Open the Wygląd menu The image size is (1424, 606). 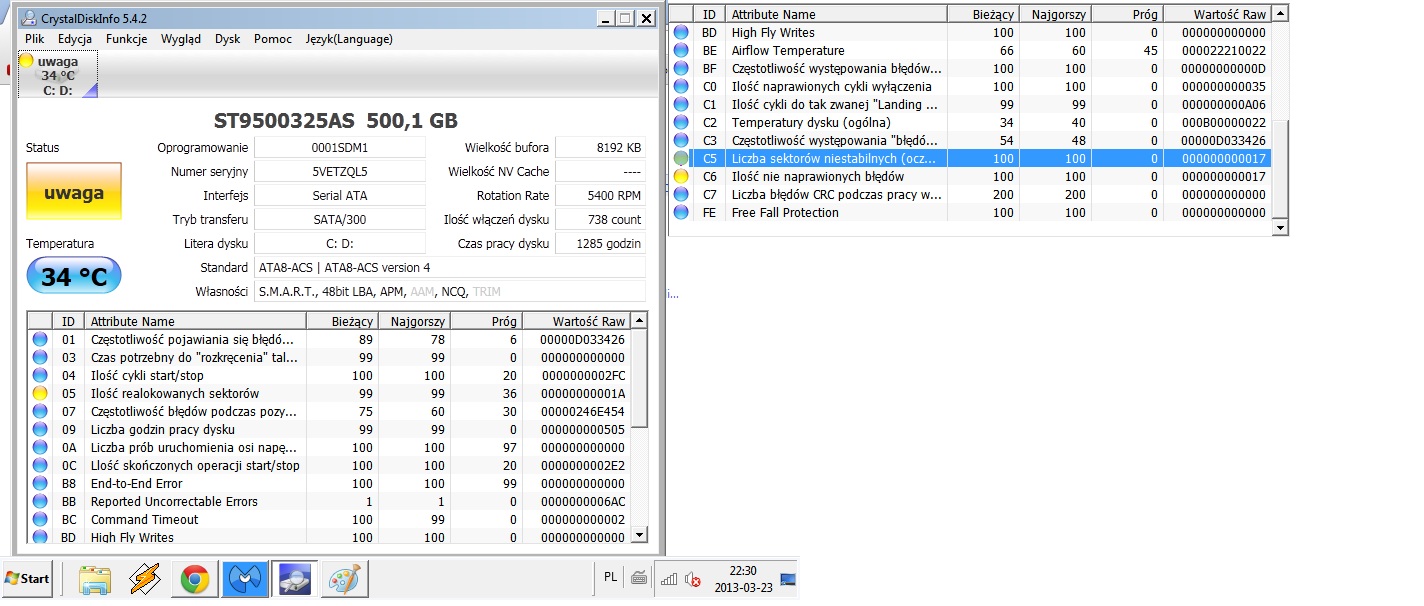pyautogui.click(x=180, y=39)
